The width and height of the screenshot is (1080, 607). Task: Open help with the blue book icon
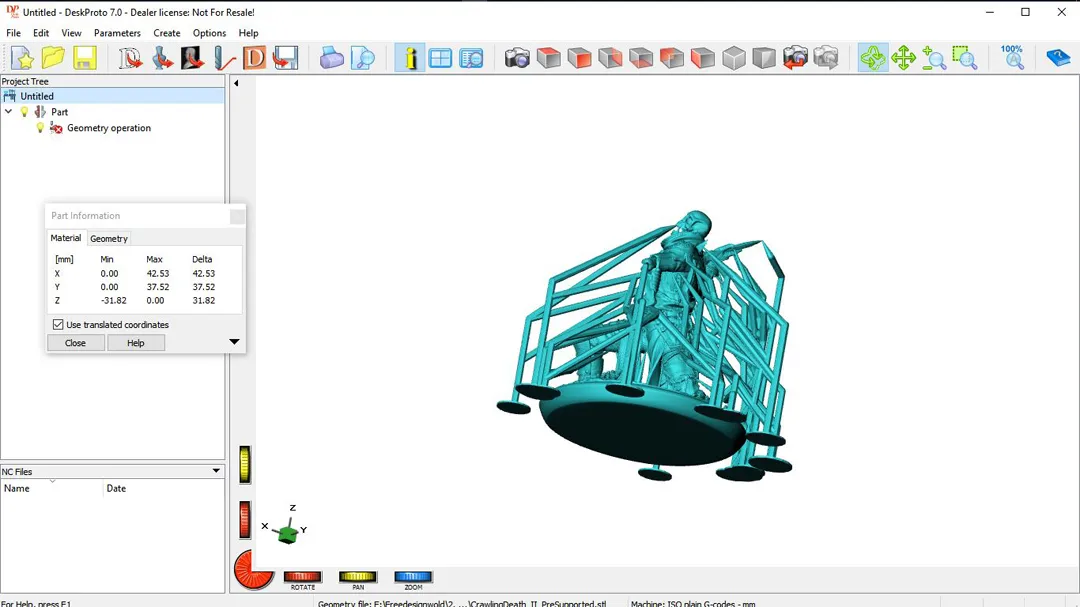point(1058,58)
